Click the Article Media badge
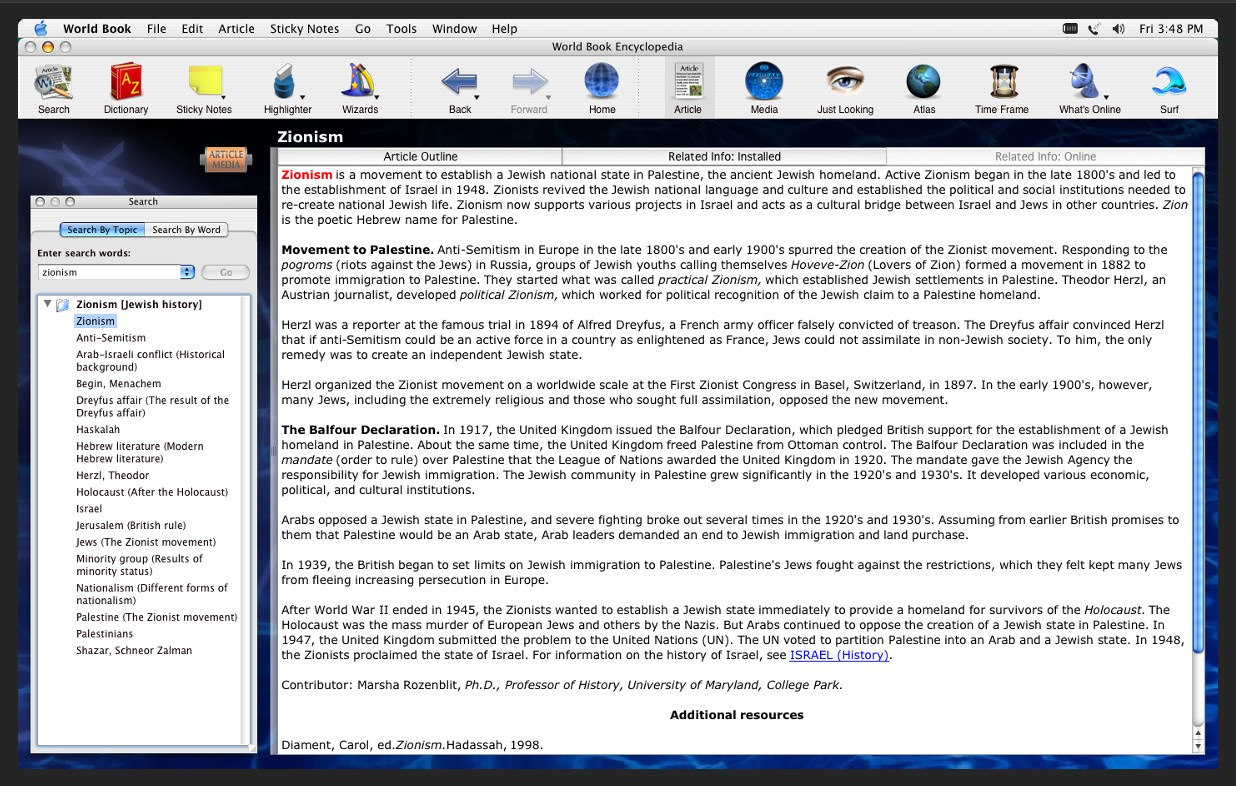The width and height of the screenshot is (1236, 786). coord(226,159)
